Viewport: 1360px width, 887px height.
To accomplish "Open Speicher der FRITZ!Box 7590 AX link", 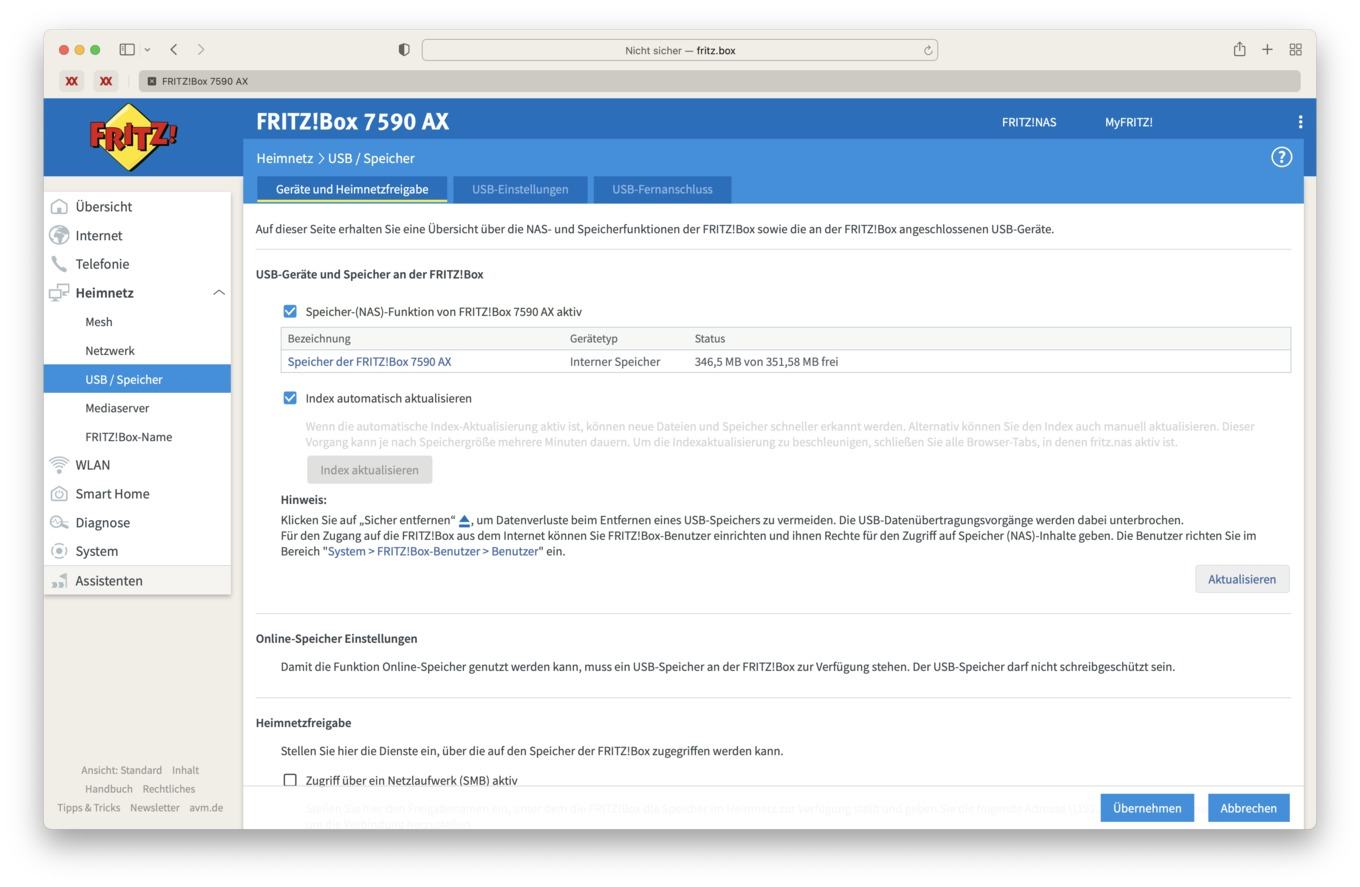I will pos(369,362).
